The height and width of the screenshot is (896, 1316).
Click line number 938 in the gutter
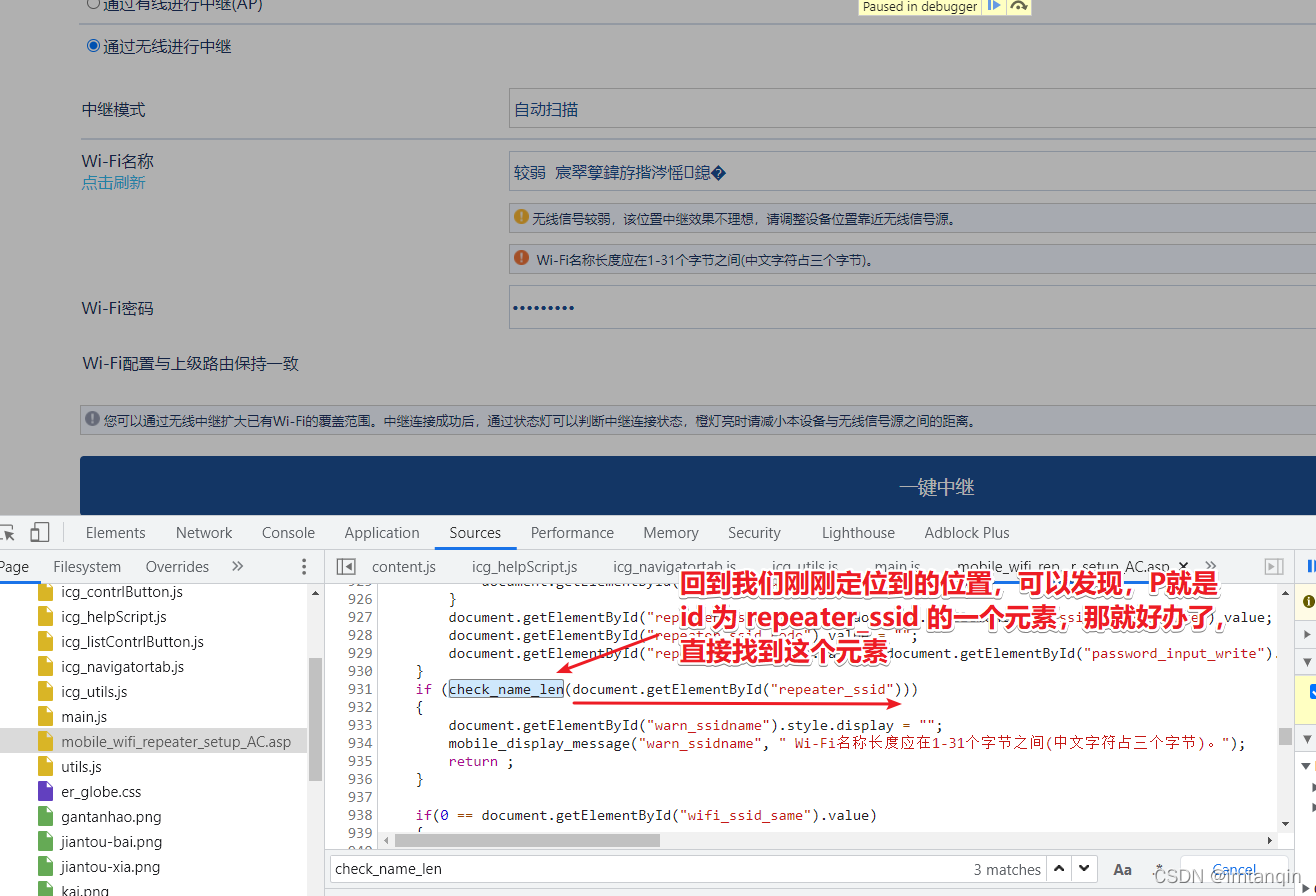[360, 815]
